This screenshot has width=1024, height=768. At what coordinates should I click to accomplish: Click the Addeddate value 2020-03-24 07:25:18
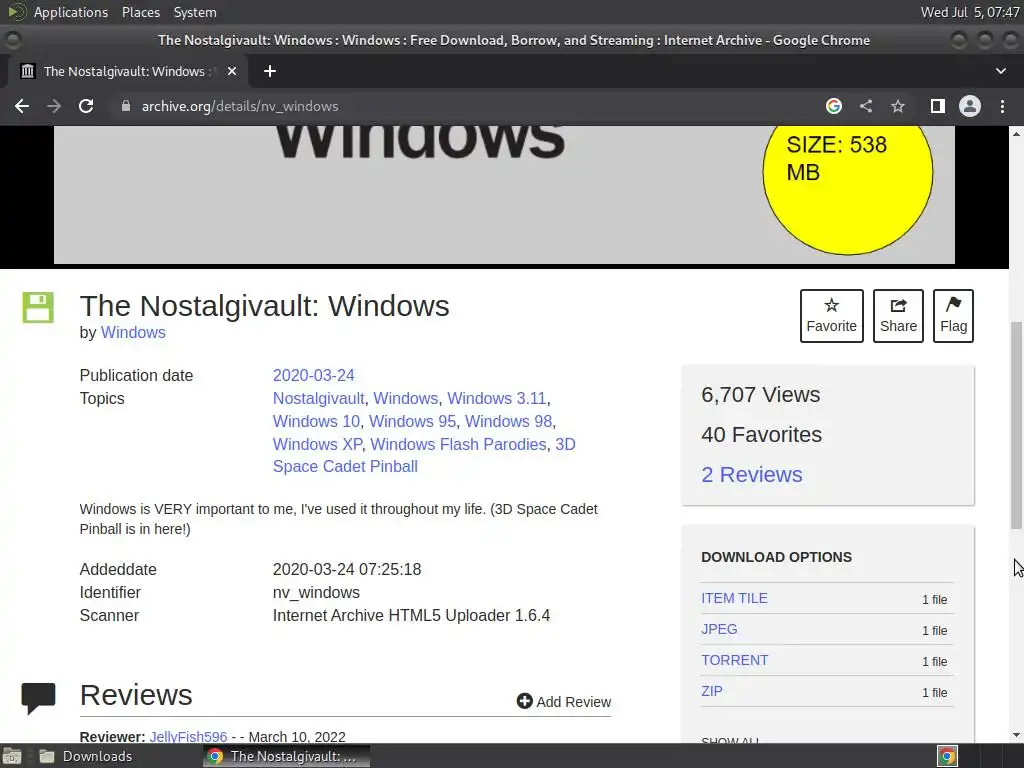(x=347, y=569)
